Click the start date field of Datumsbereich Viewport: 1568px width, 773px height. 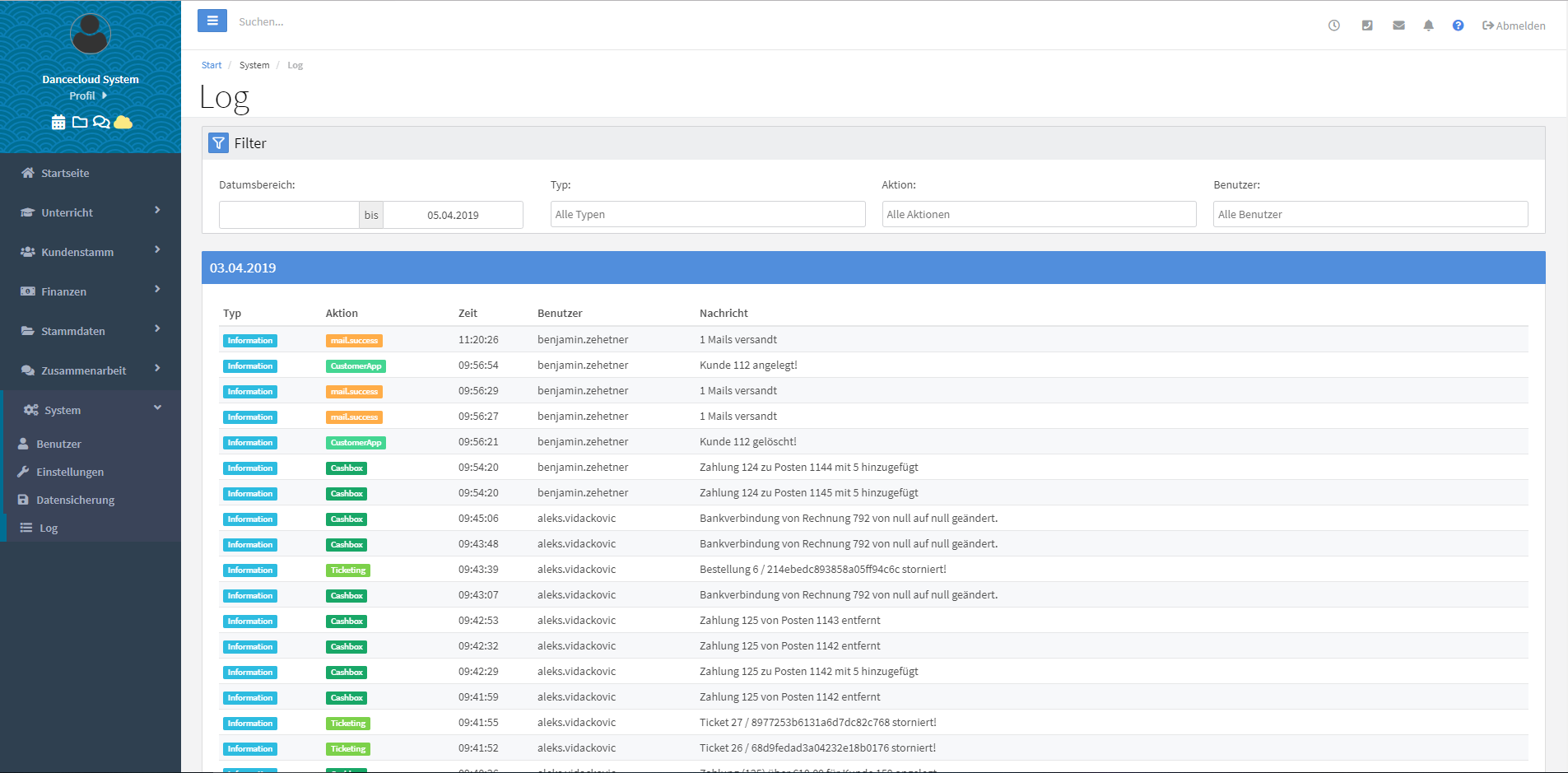click(x=289, y=215)
